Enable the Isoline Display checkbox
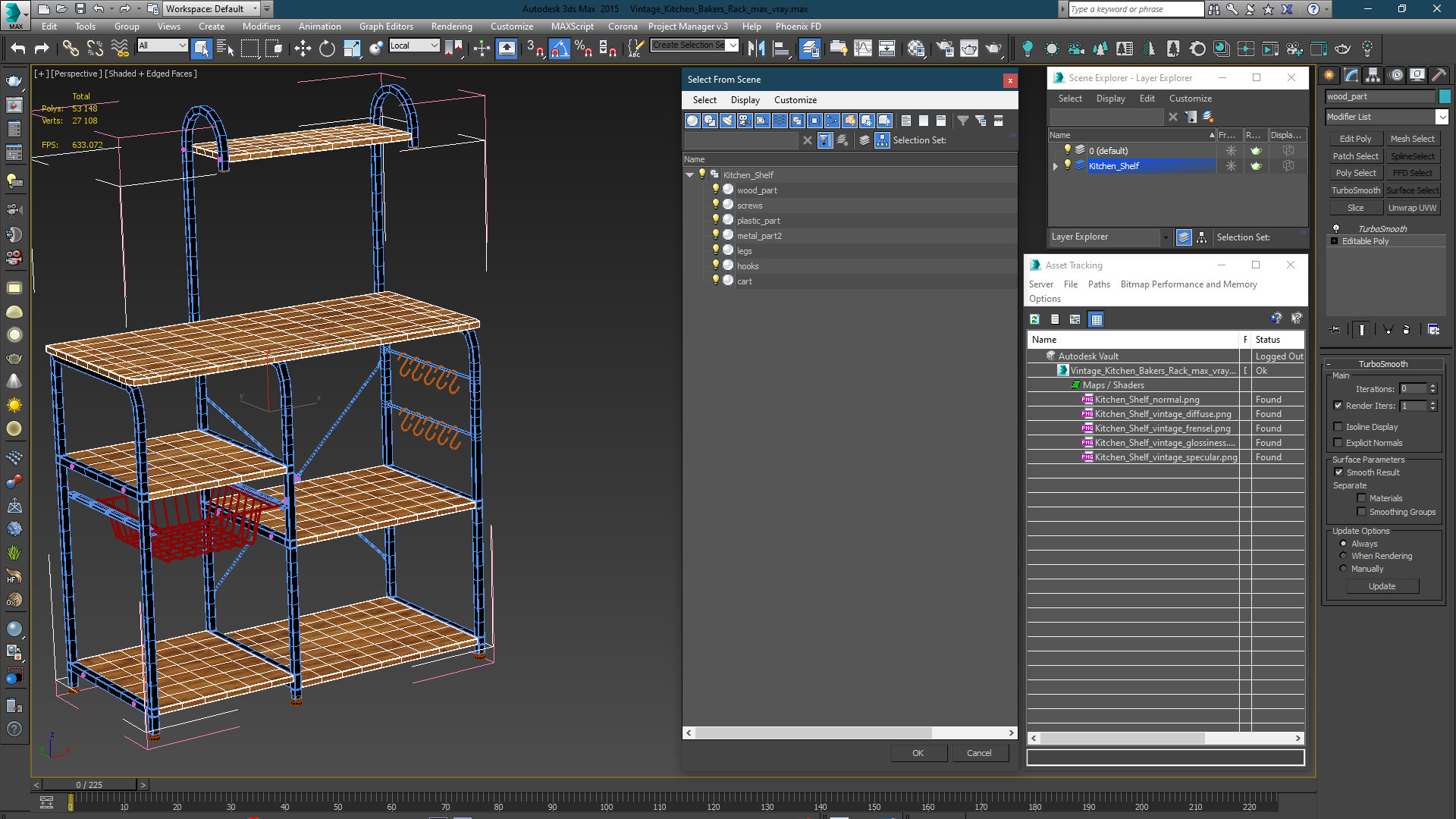1456x819 pixels. point(1338,427)
